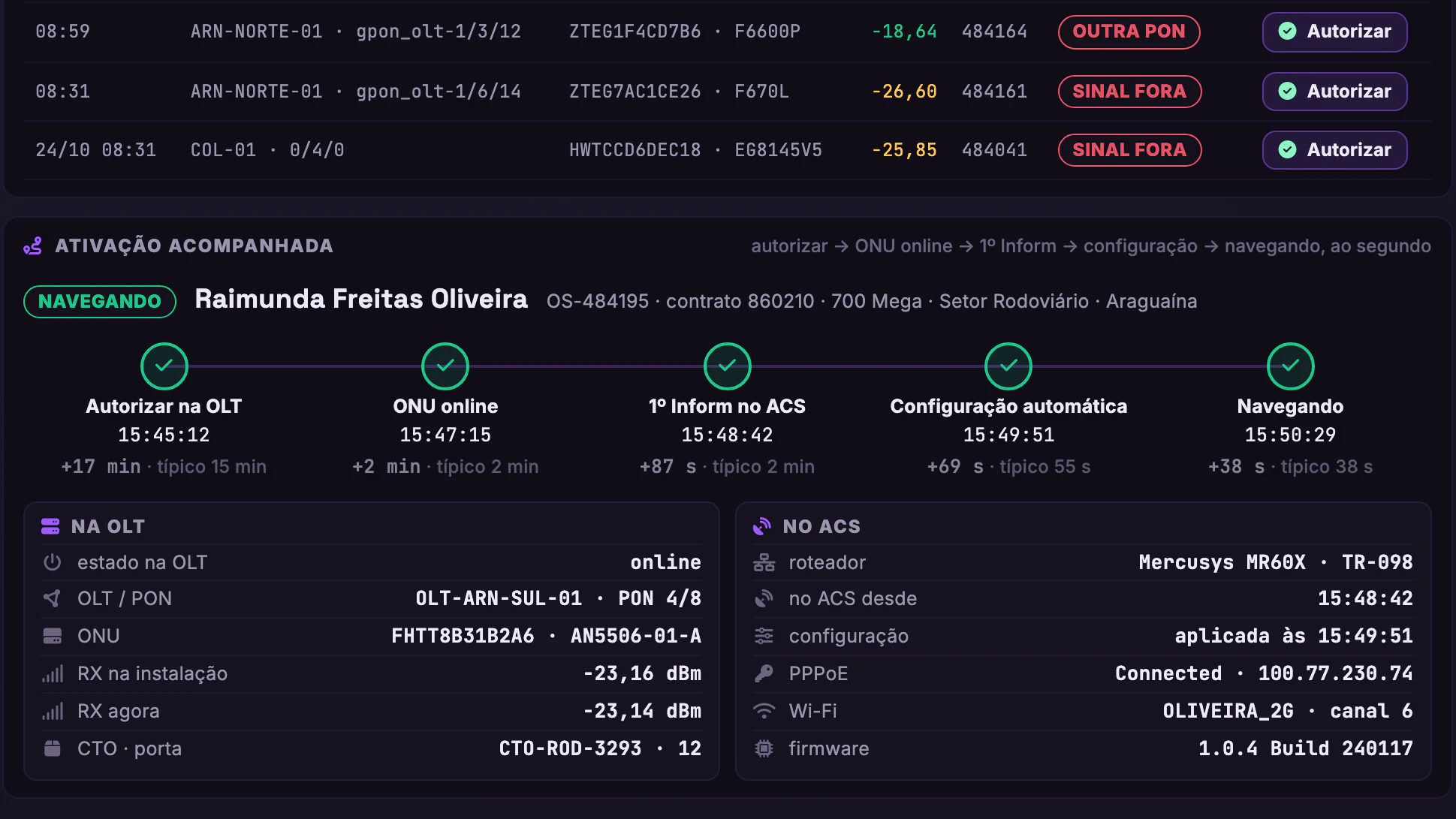Click the Wi-Fi icon in ACS panel
This screenshot has height=819, width=1456.
(x=764, y=711)
